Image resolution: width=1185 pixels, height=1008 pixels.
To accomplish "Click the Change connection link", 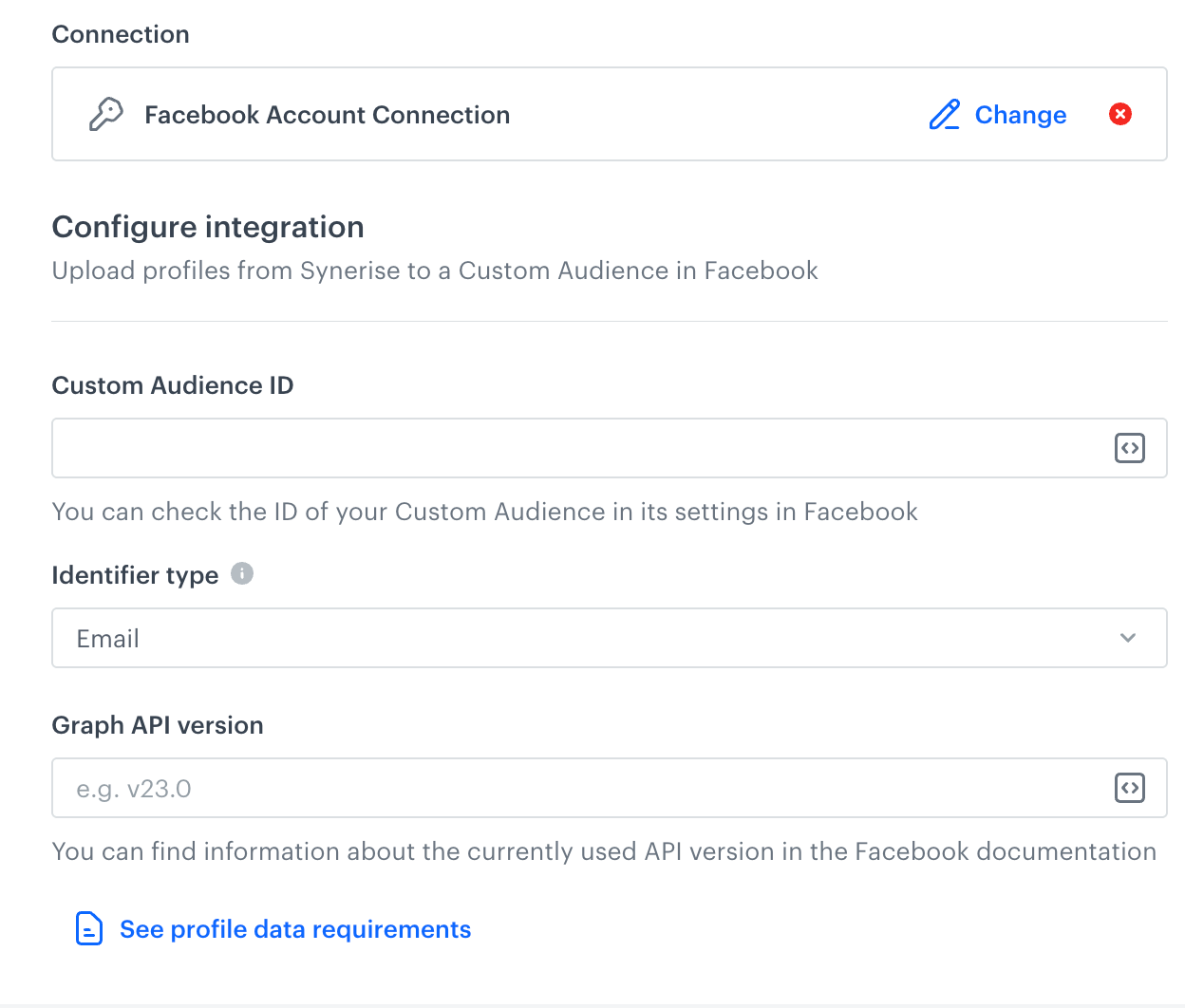I will 1021,115.
